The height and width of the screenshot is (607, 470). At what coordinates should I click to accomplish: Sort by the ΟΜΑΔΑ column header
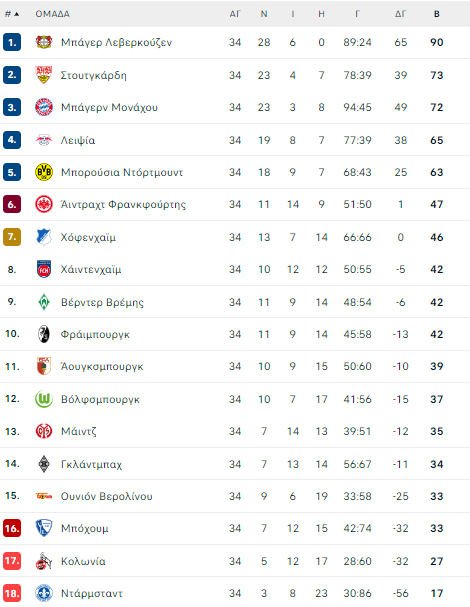(53, 14)
